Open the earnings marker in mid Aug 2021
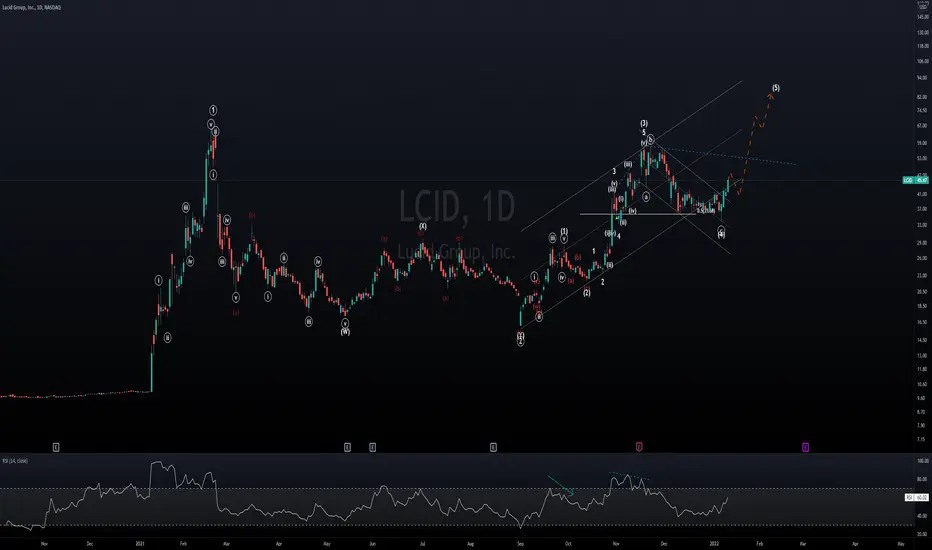The image size is (932, 550). point(493,447)
